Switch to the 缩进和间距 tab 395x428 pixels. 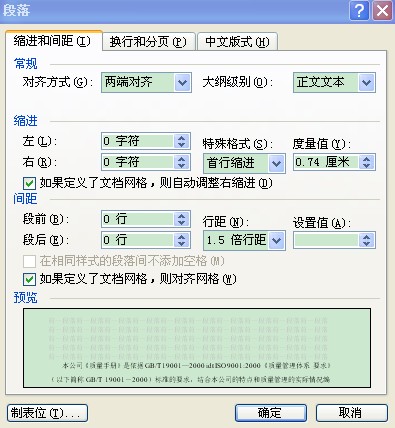click(x=53, y=41)
